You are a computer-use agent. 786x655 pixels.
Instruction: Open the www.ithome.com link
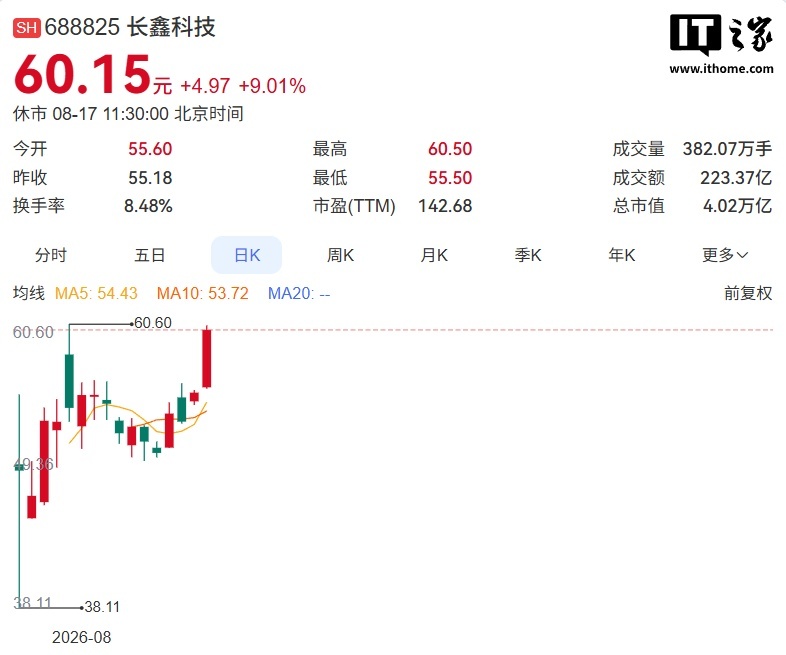coord(721,68)
